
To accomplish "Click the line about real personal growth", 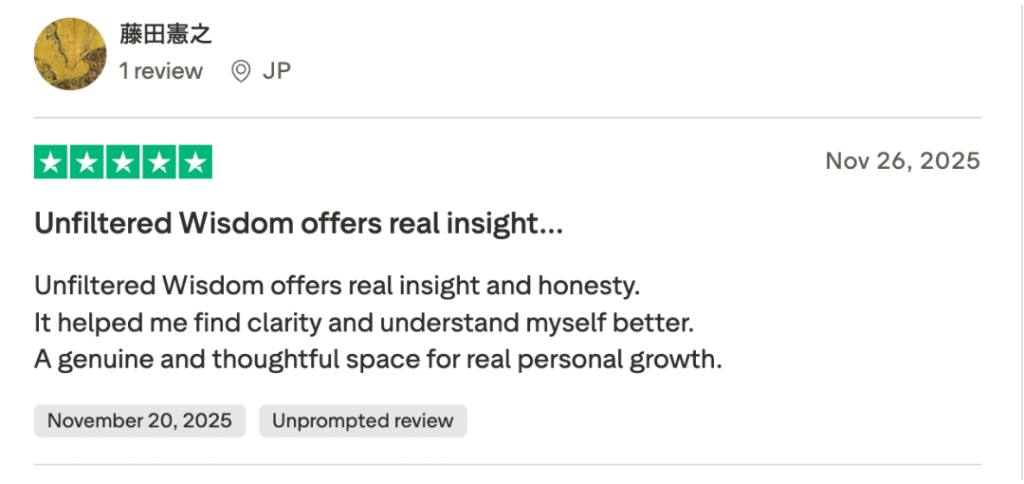I will (378, 360).
